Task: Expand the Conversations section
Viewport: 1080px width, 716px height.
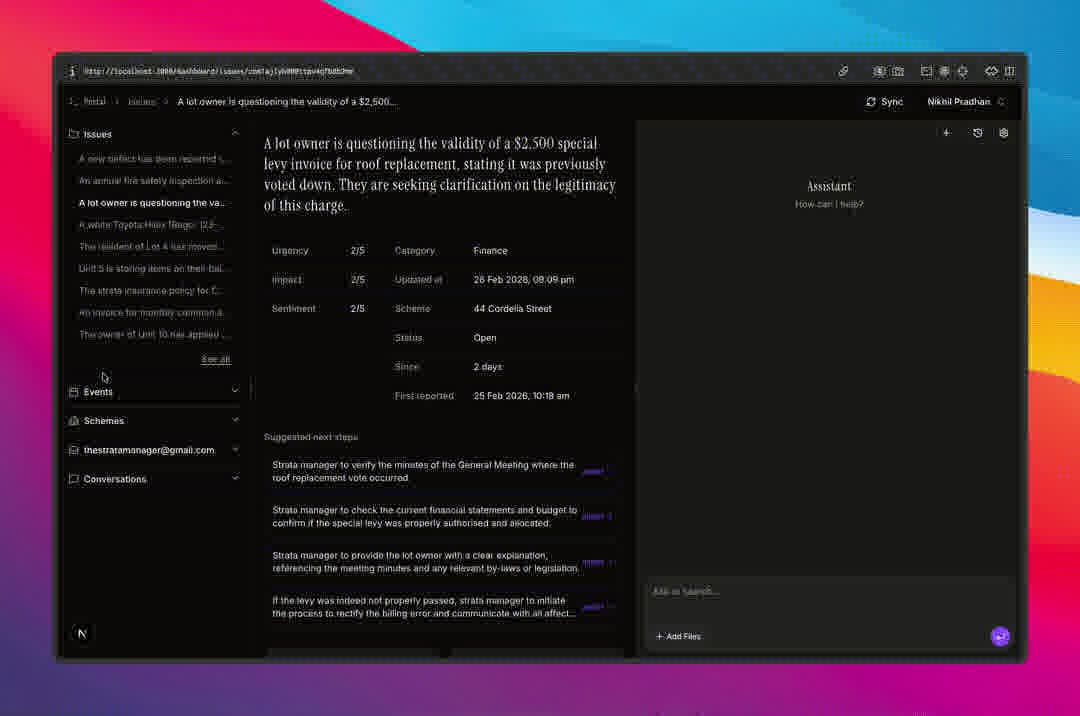Action: (235, 479)
